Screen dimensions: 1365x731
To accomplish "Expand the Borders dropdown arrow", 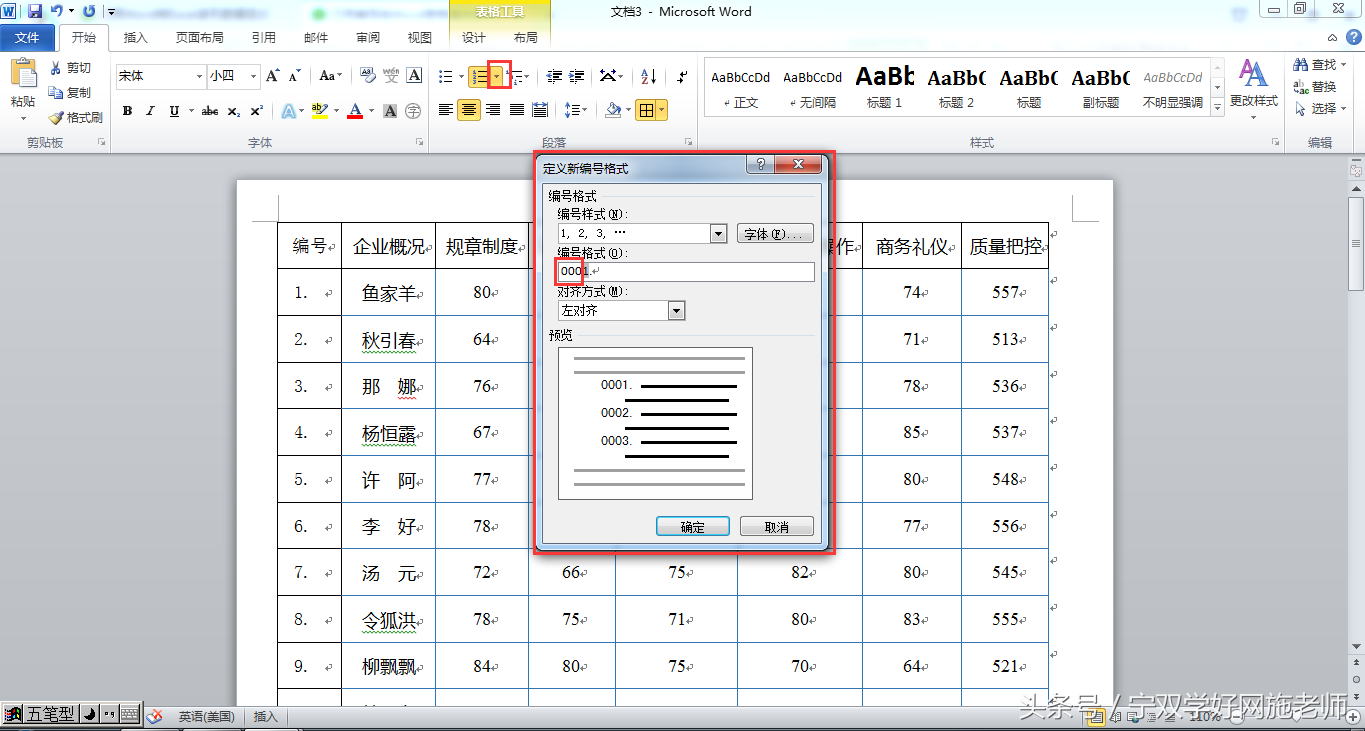I will tap(662, 111).
